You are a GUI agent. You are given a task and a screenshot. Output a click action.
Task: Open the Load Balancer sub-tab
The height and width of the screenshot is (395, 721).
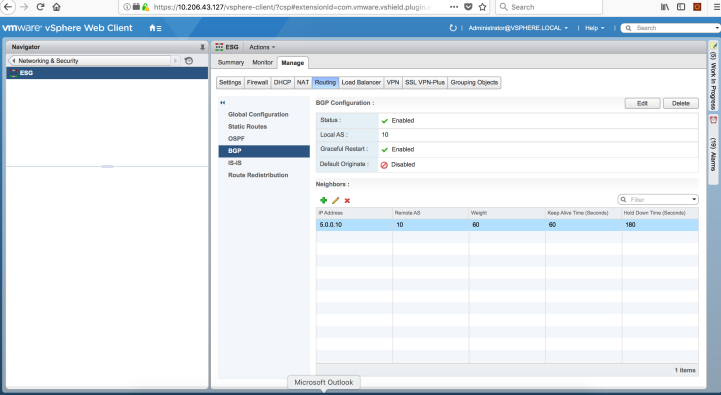pos(361,82)
